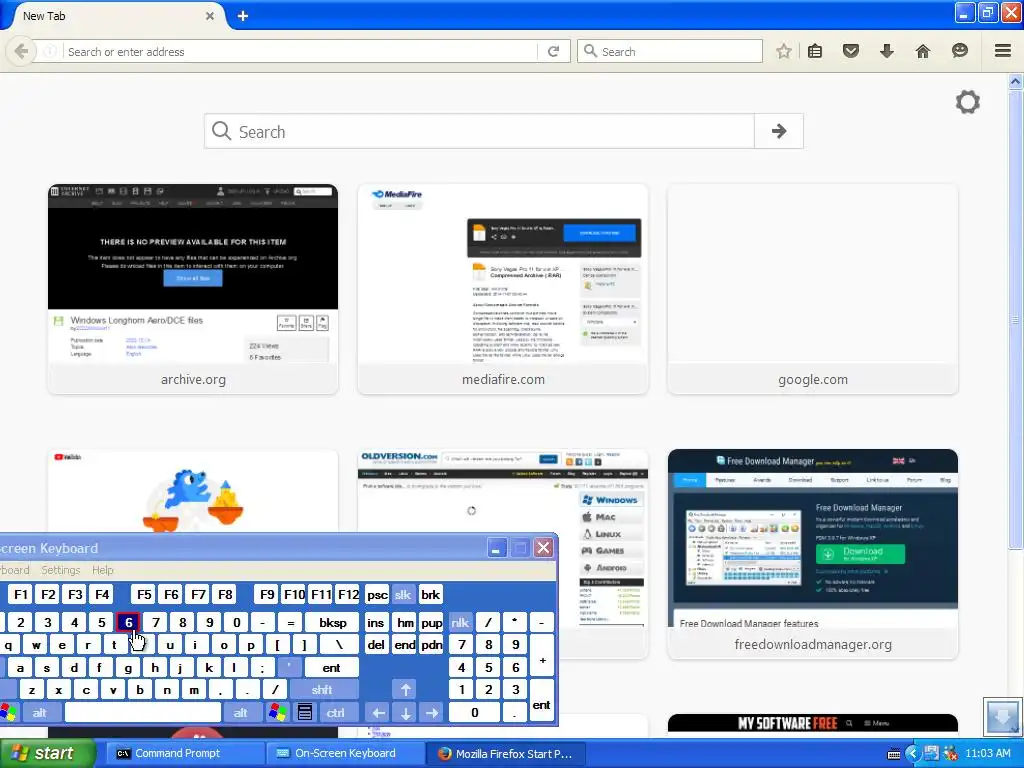Open On-Screen Keyboard Help menu
Viewport: 1024px width, 768px height.
pos(103,569)
